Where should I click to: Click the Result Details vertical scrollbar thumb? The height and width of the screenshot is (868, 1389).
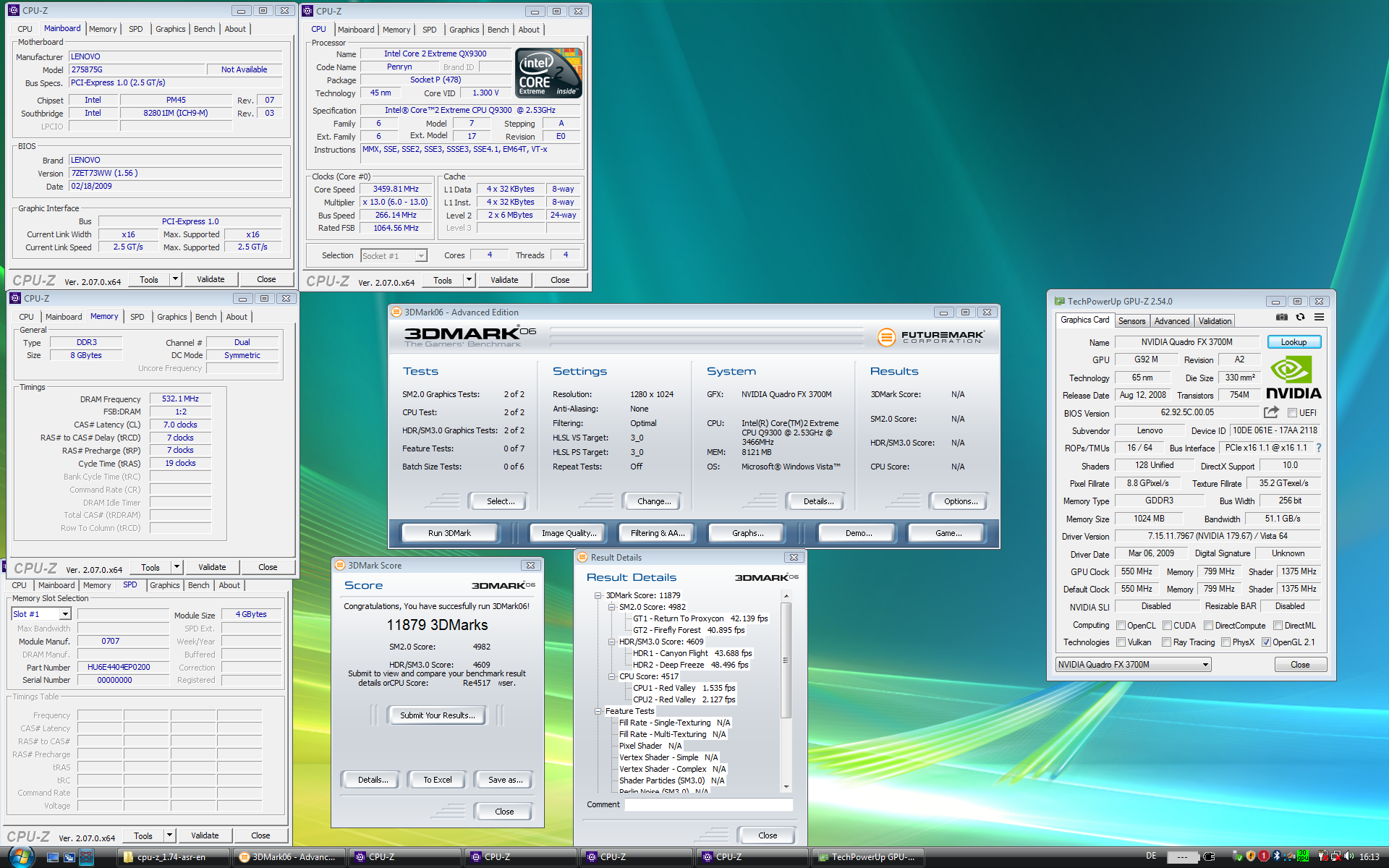(786, 660)
